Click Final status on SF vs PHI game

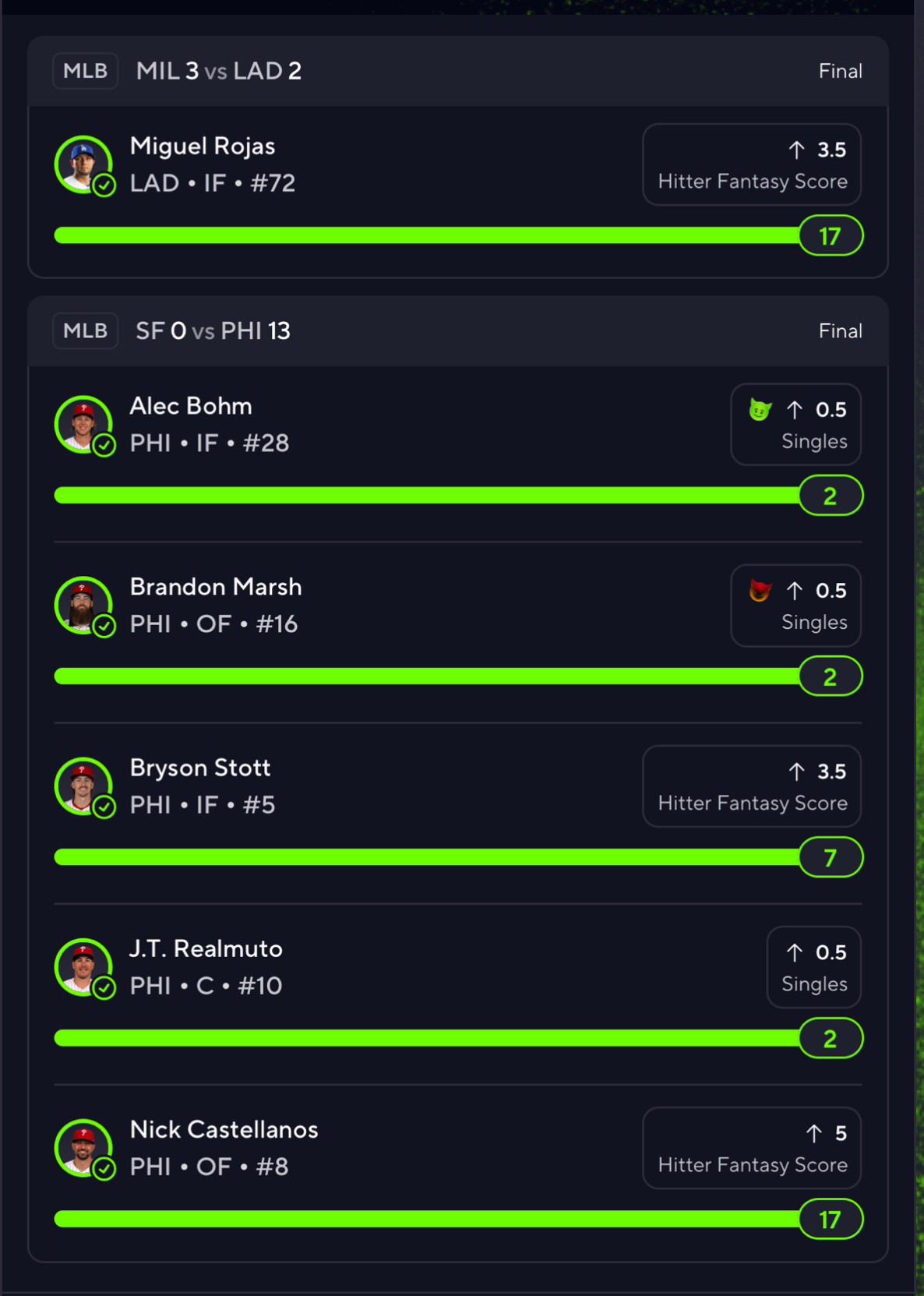[840, 331]
